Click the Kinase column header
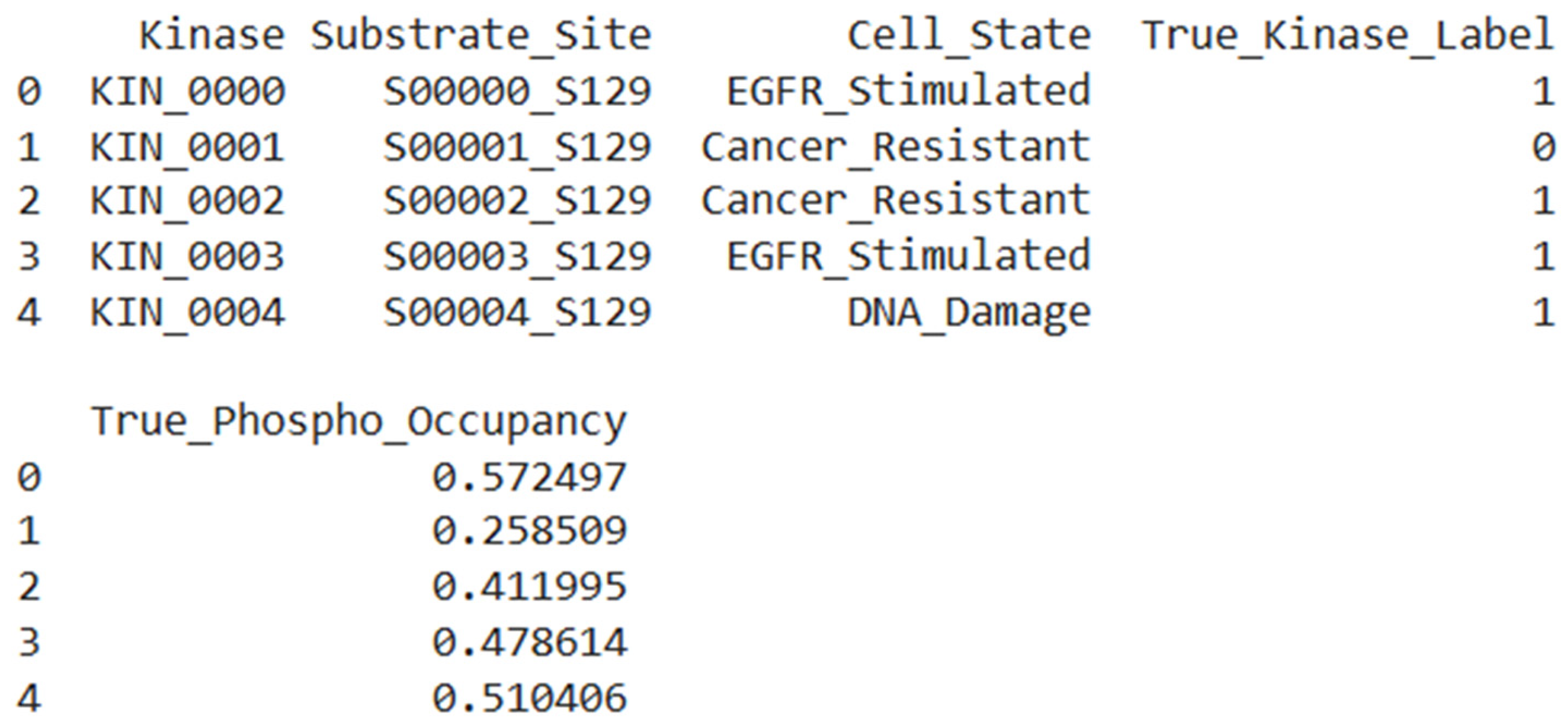 [212, 35]
